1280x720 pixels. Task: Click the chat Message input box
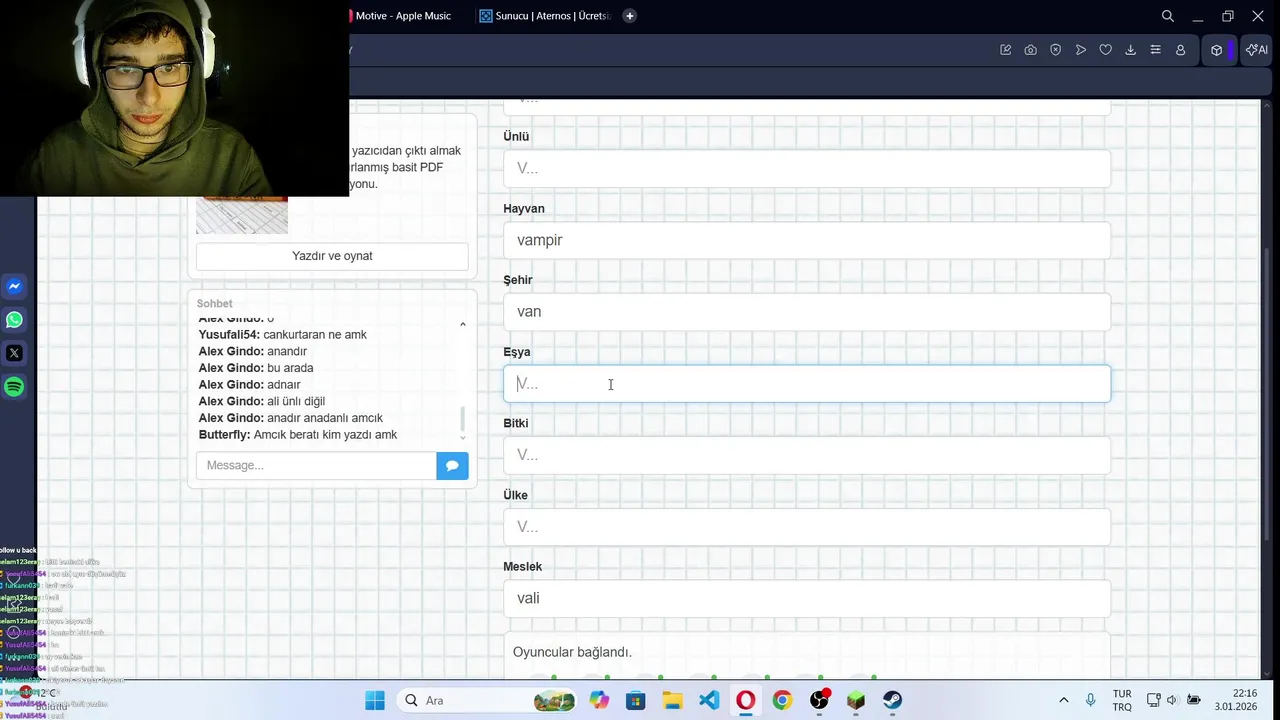(x=316, y=465)
